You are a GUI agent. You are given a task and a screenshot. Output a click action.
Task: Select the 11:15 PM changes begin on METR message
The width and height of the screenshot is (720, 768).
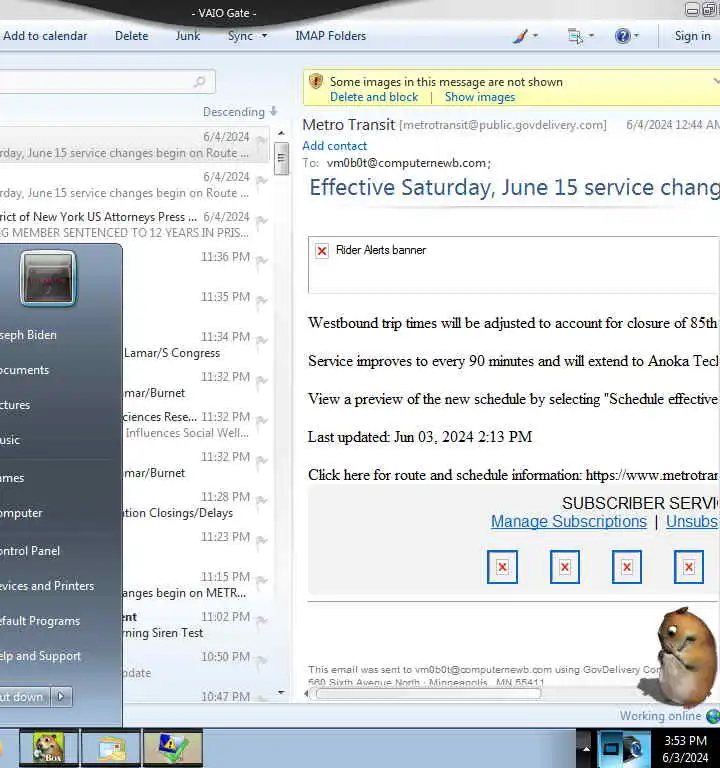click(197, 585)
